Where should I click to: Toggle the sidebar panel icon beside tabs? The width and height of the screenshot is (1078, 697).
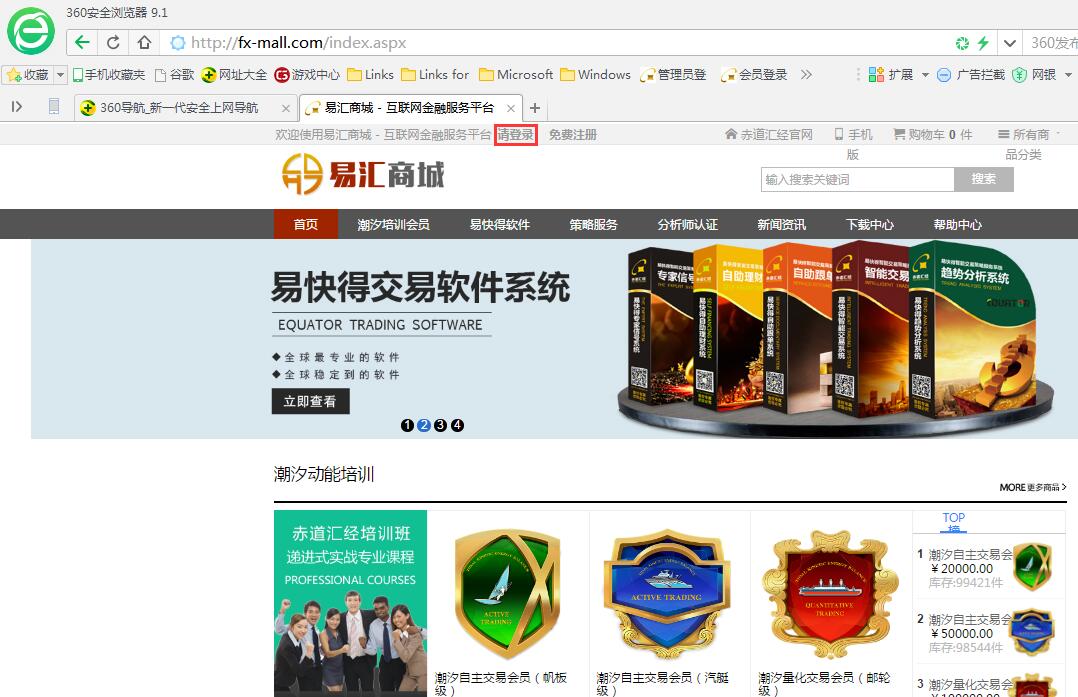[x=17, y=107]
